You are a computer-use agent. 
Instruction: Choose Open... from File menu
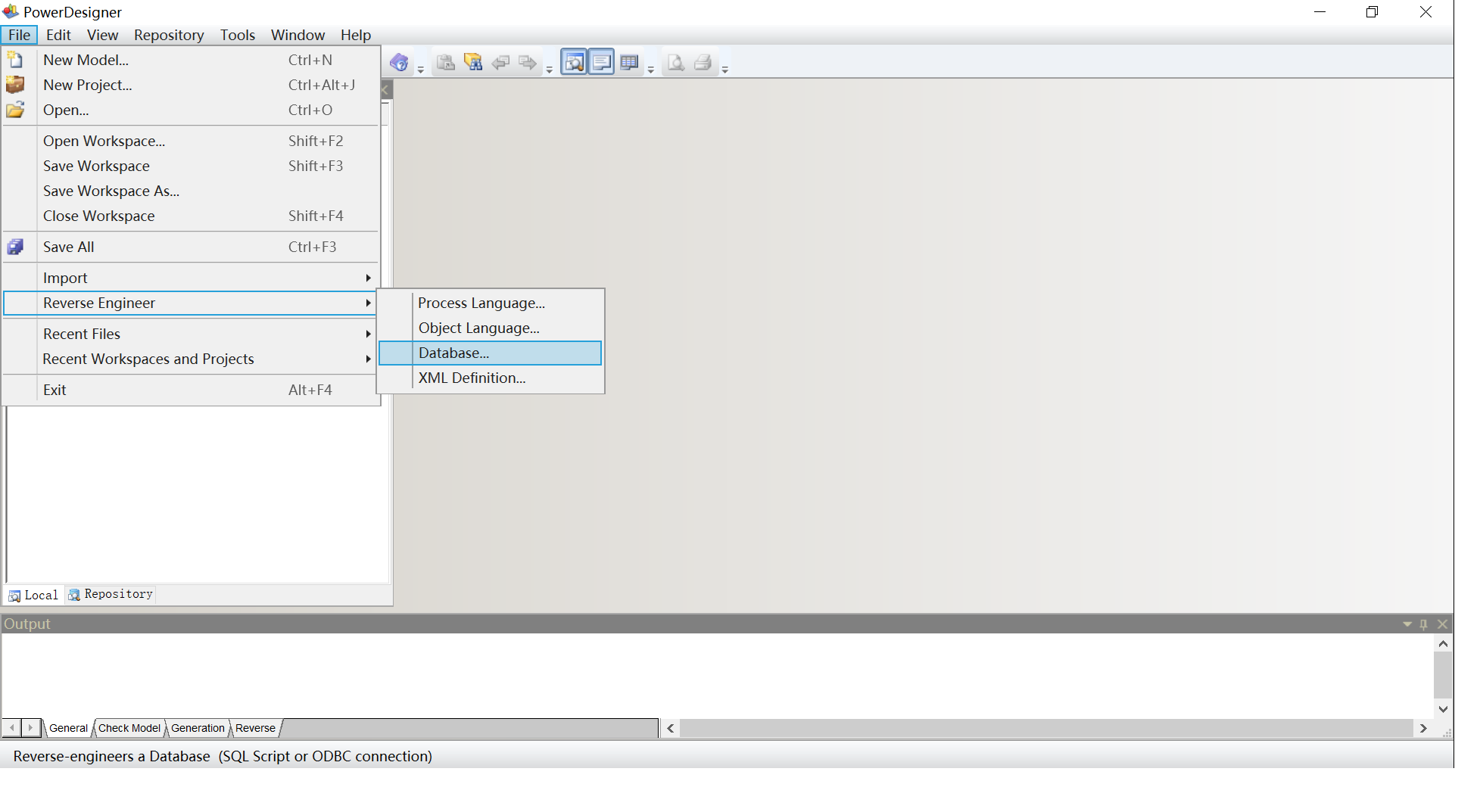[191, 110]
